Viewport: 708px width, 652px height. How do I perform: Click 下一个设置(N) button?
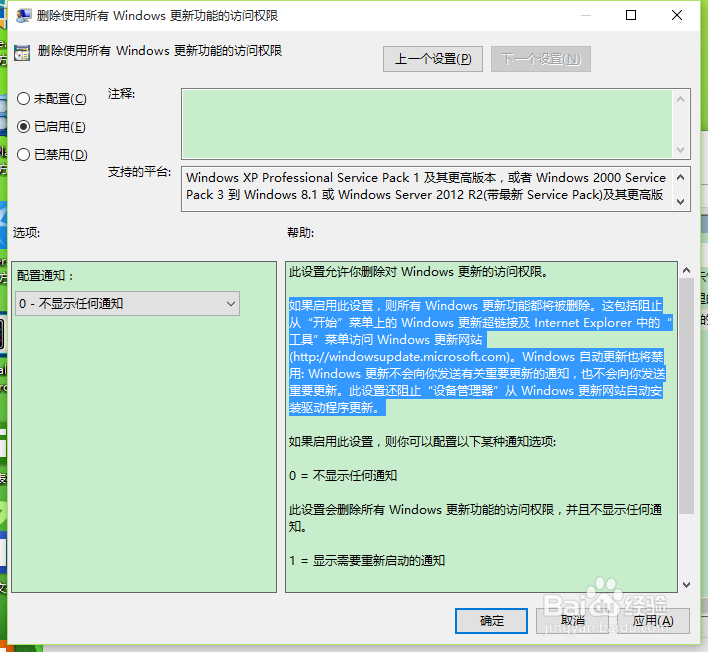click(x=540, y=59)
